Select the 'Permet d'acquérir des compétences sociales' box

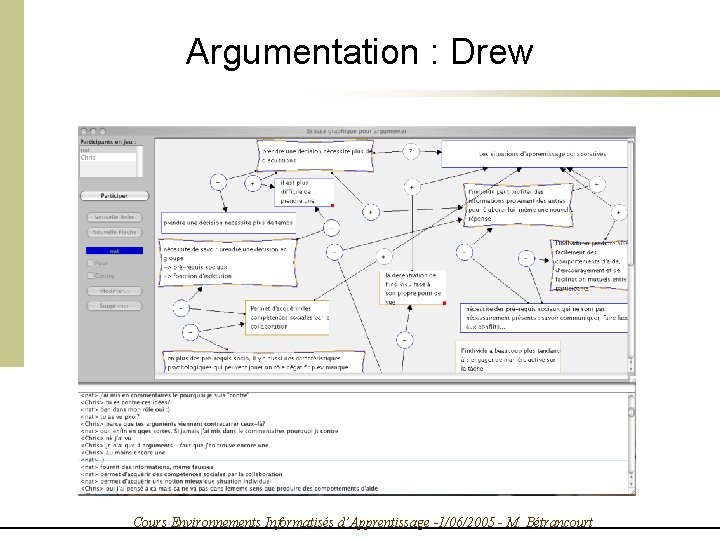tap(287, 318)
